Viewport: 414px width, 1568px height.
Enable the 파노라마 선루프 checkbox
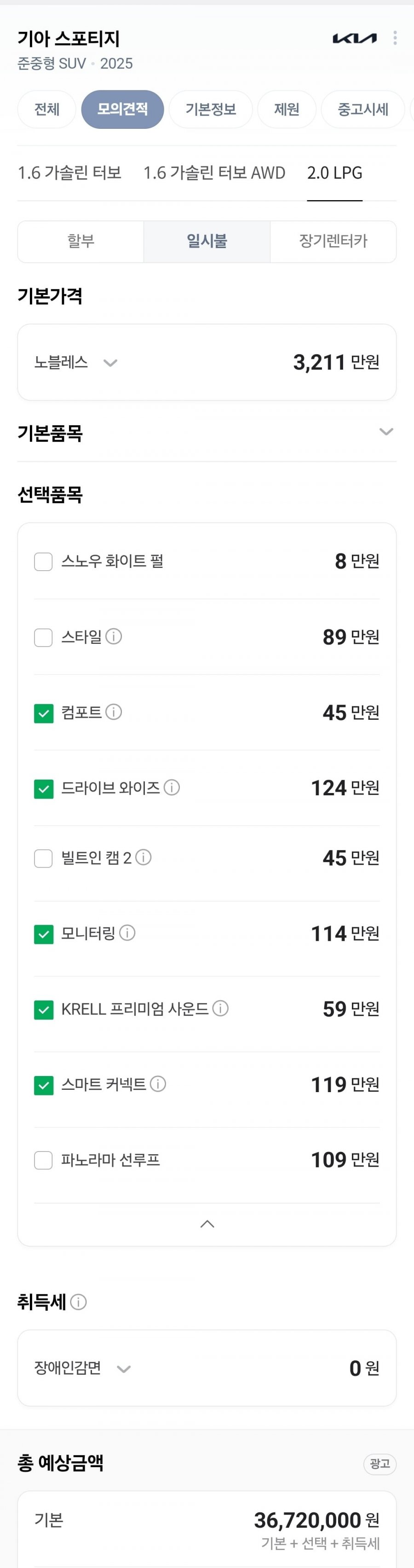(43, 1160)
